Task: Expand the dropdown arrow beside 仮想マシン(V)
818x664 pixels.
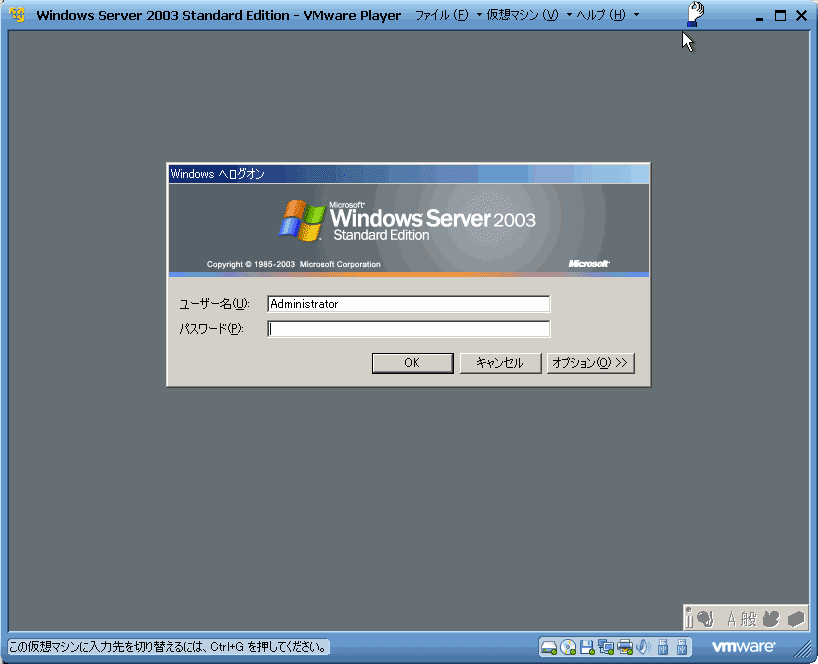Action: (569, 15)
